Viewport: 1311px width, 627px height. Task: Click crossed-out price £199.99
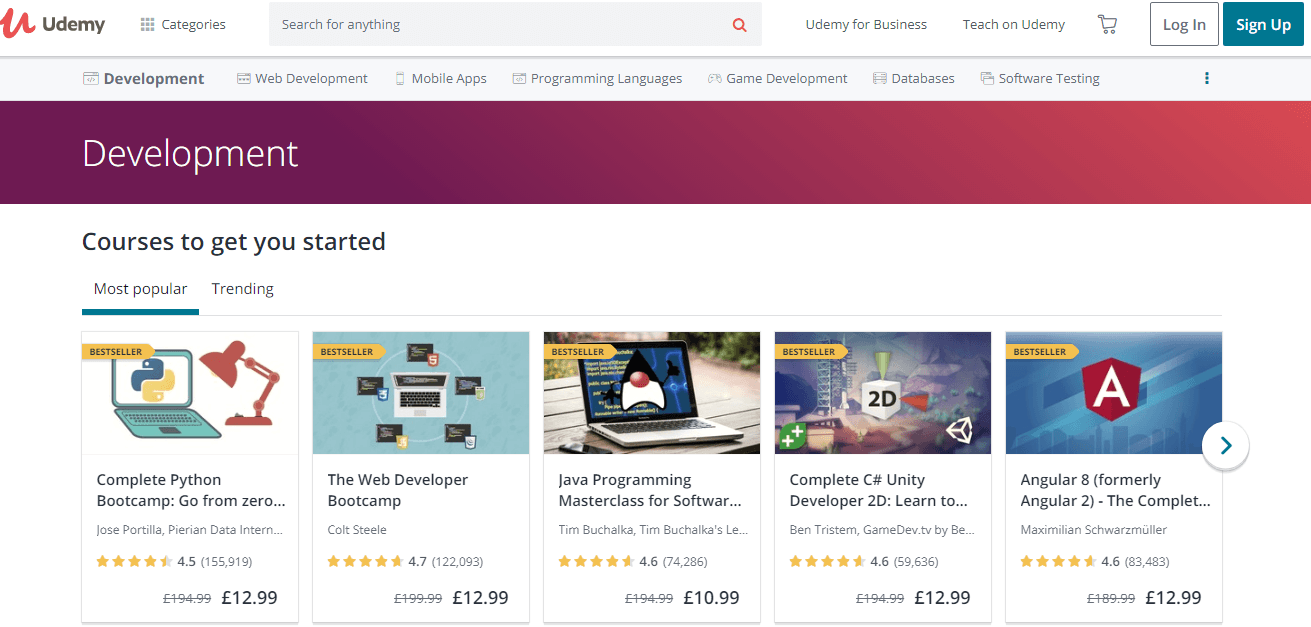[418, 599]
